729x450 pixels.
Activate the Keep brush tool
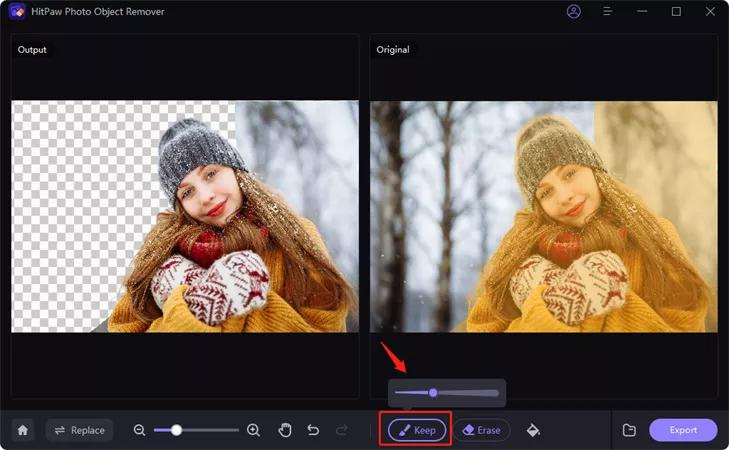(415, 430)
